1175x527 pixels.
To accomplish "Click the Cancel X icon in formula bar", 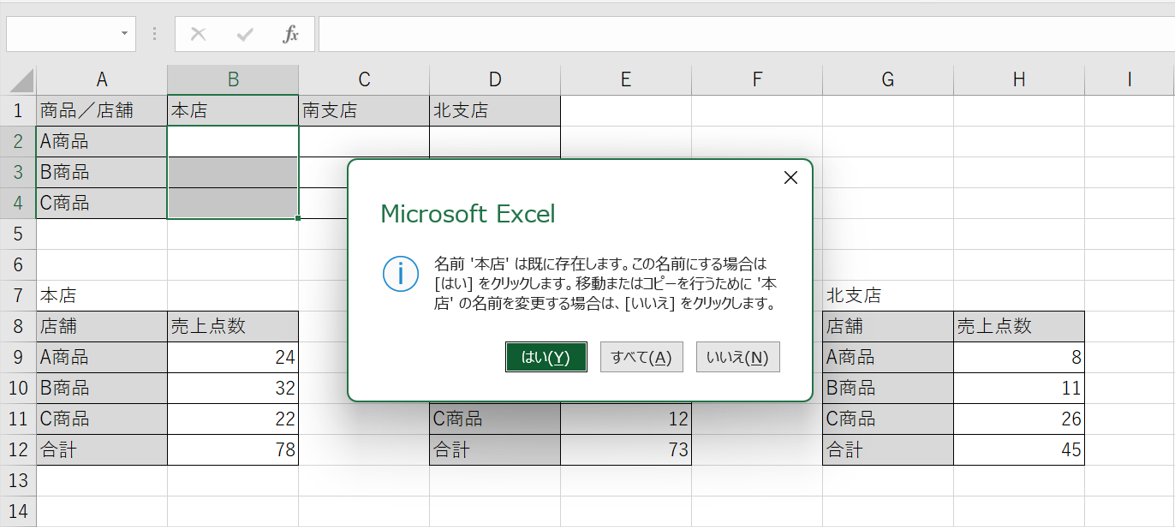I will tap(198, 34).
